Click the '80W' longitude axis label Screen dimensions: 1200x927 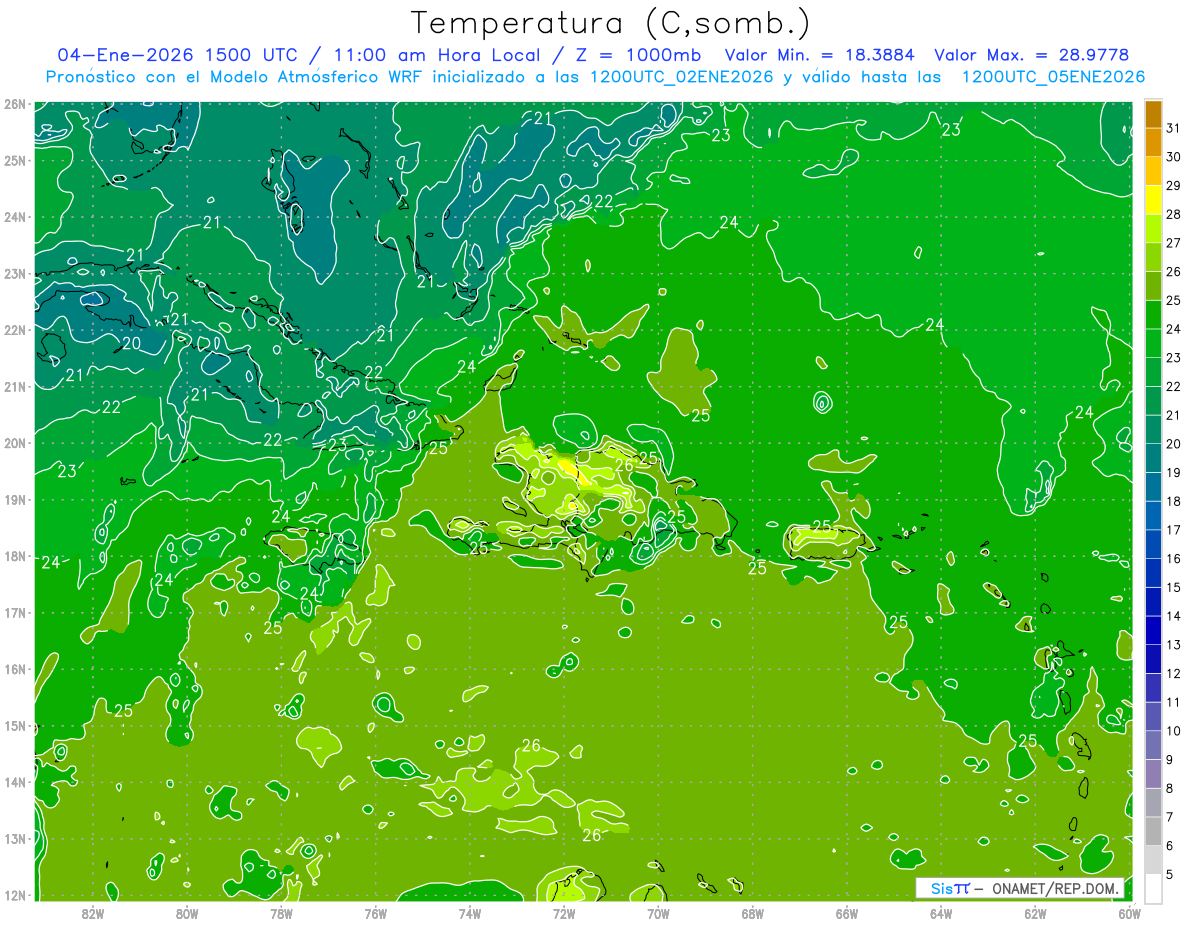(x=187, y=913)
